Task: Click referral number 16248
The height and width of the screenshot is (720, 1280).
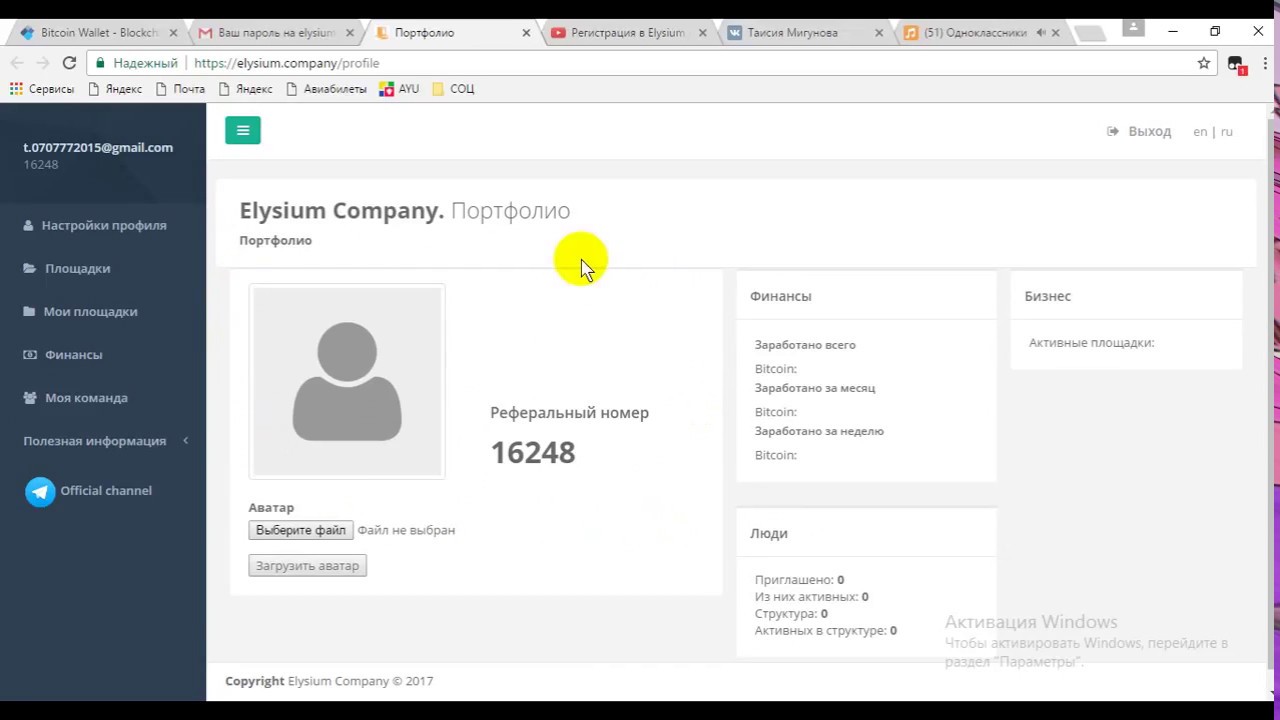Action: pos(533,453)
